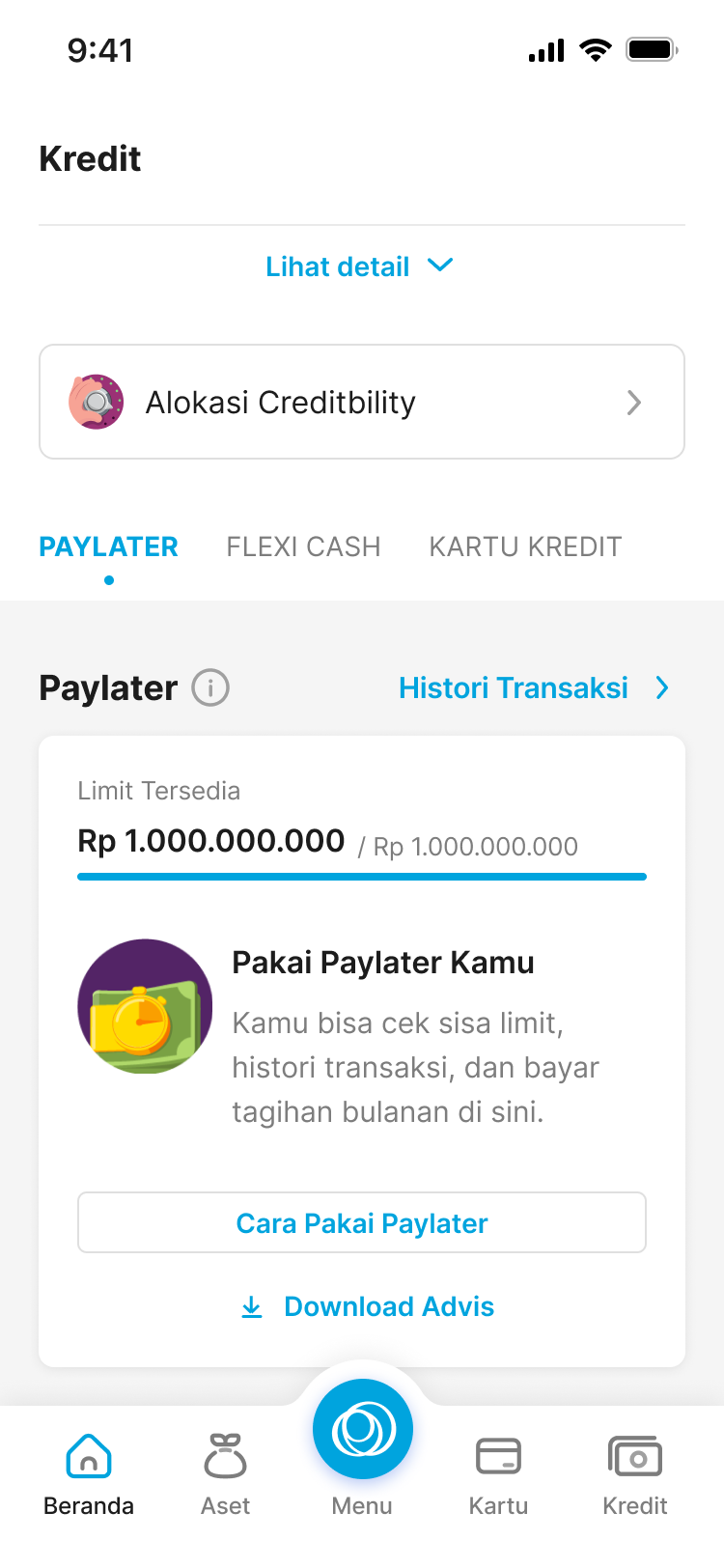Click the download arrow icon beside Advis
The width and height of the screenshot is (724, 1568).
pos(252,1307)
